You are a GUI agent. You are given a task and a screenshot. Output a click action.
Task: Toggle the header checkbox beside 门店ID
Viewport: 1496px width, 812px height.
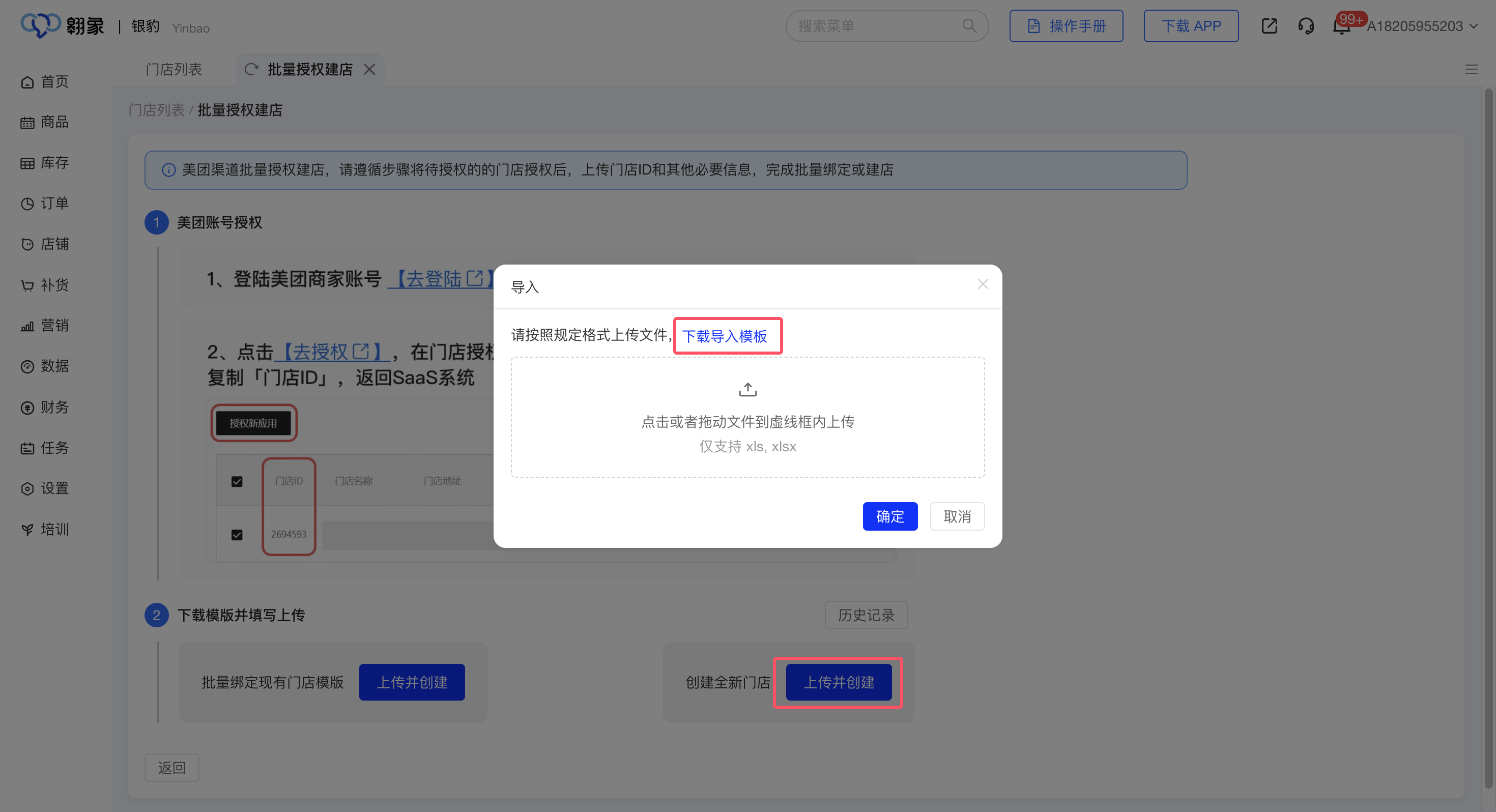tap(237, 481)
